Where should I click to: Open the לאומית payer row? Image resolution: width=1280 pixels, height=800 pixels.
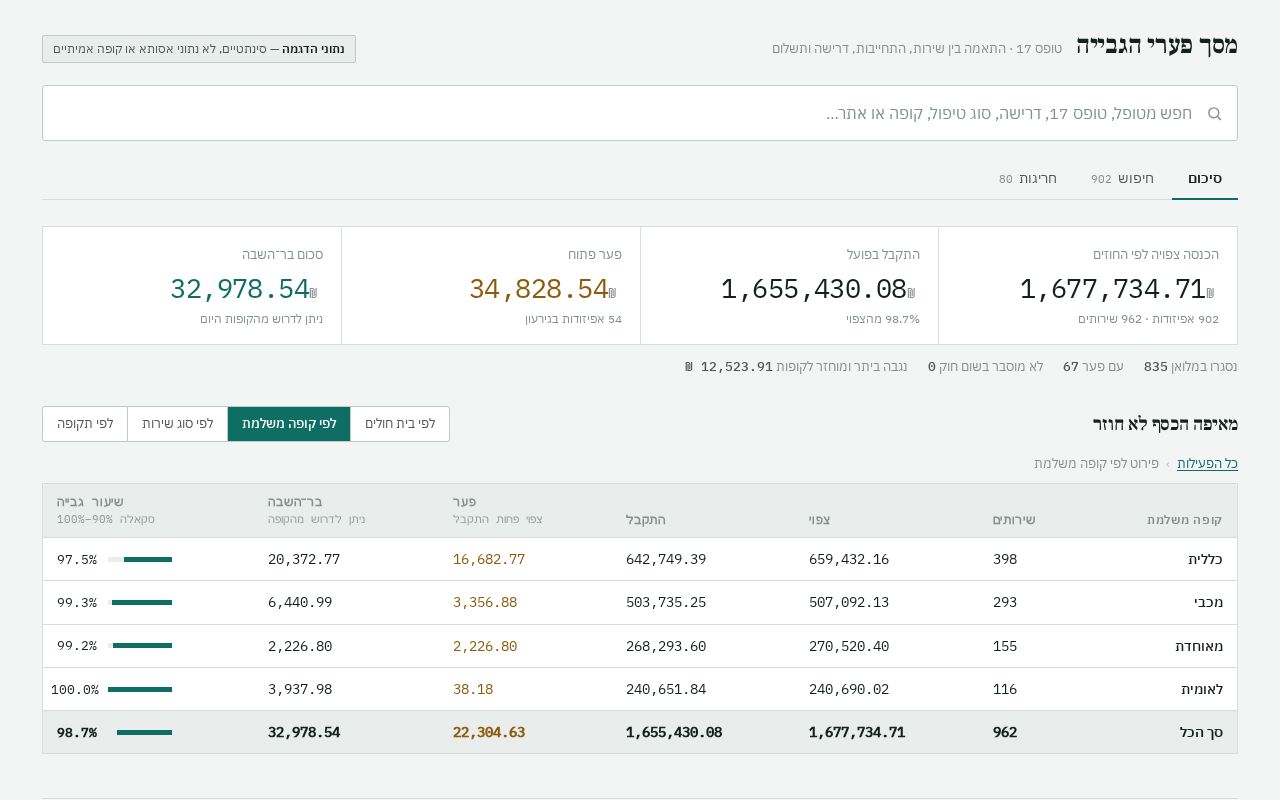pyautogui.click(x=640, y=689)
